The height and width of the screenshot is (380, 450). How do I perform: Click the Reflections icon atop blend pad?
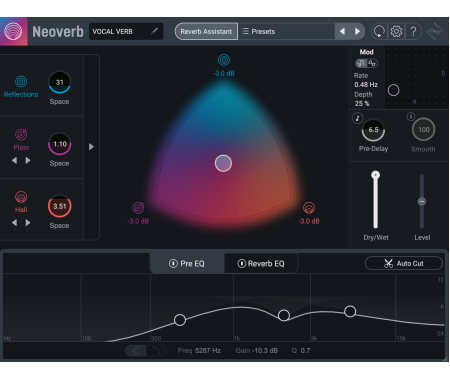click(x=224, y=60)
